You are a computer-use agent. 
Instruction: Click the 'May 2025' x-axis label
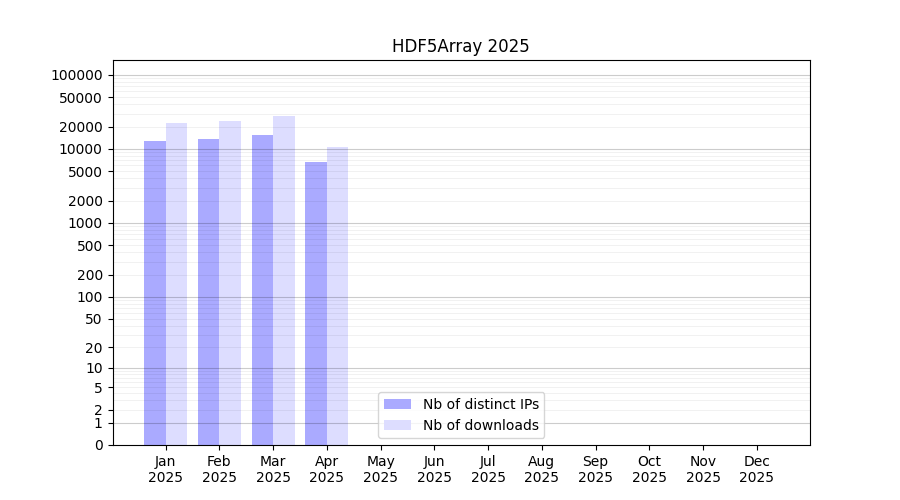click(381, 469)
